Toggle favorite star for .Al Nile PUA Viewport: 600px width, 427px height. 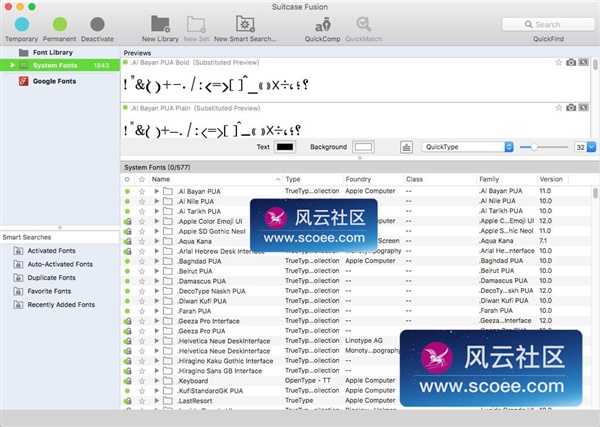pos(142,201)
